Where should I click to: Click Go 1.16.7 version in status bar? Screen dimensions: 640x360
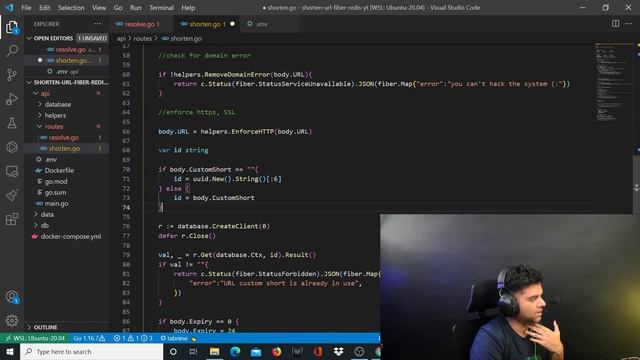click(x=89, y=338)
